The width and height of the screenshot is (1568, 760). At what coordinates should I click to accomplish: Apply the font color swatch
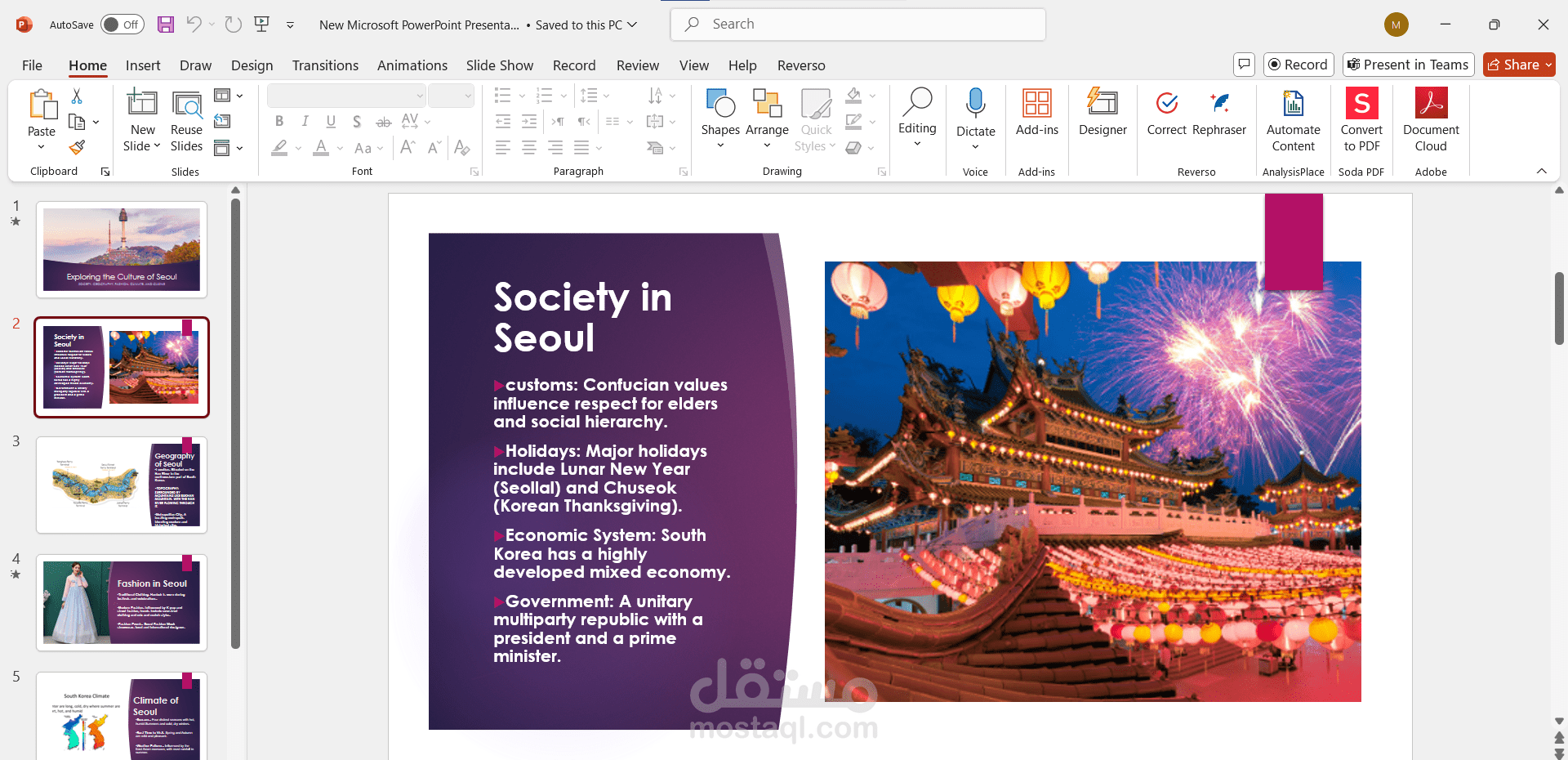[x=321, y=148]
